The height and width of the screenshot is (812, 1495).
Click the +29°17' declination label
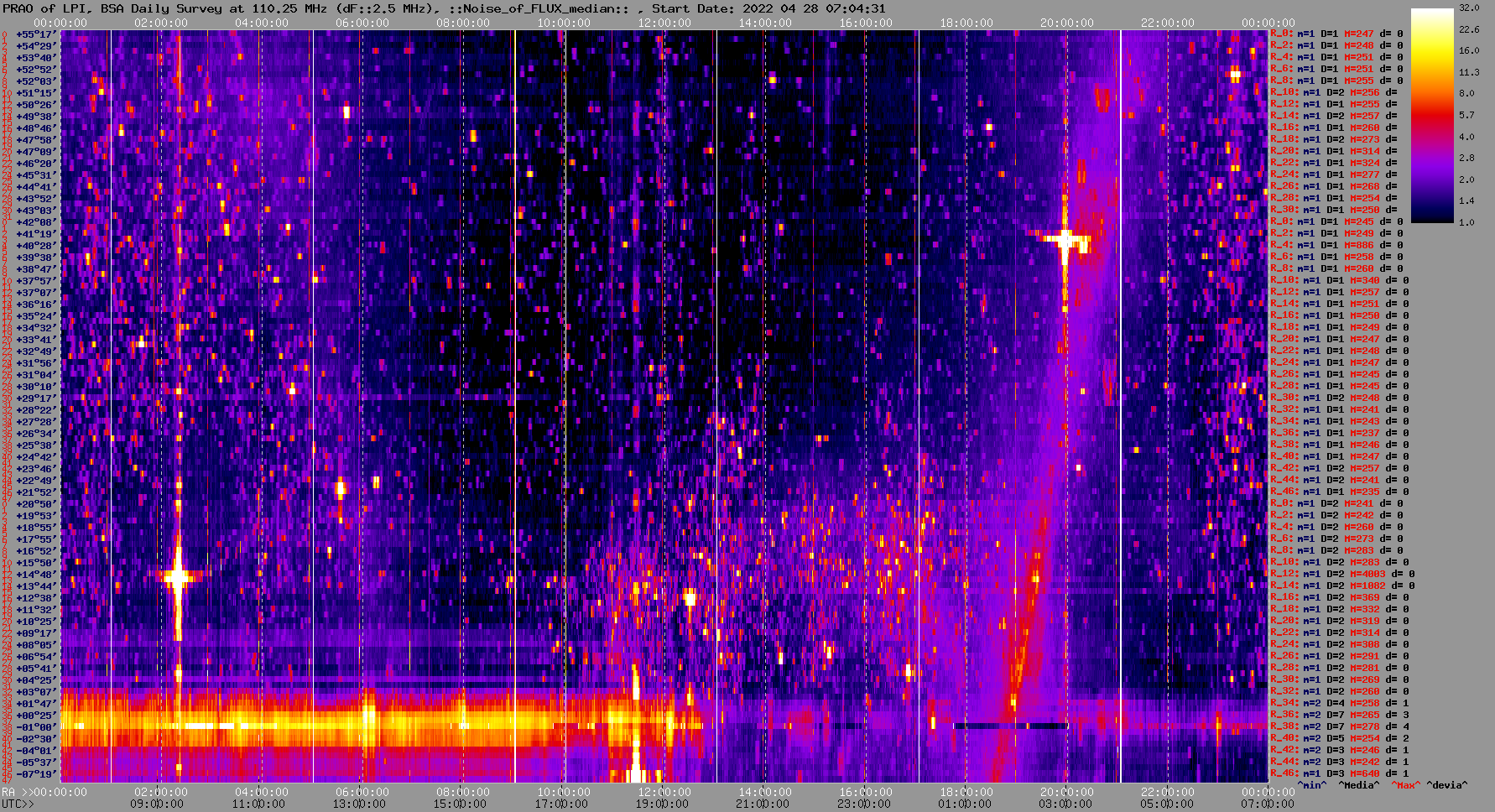point(36,398)
